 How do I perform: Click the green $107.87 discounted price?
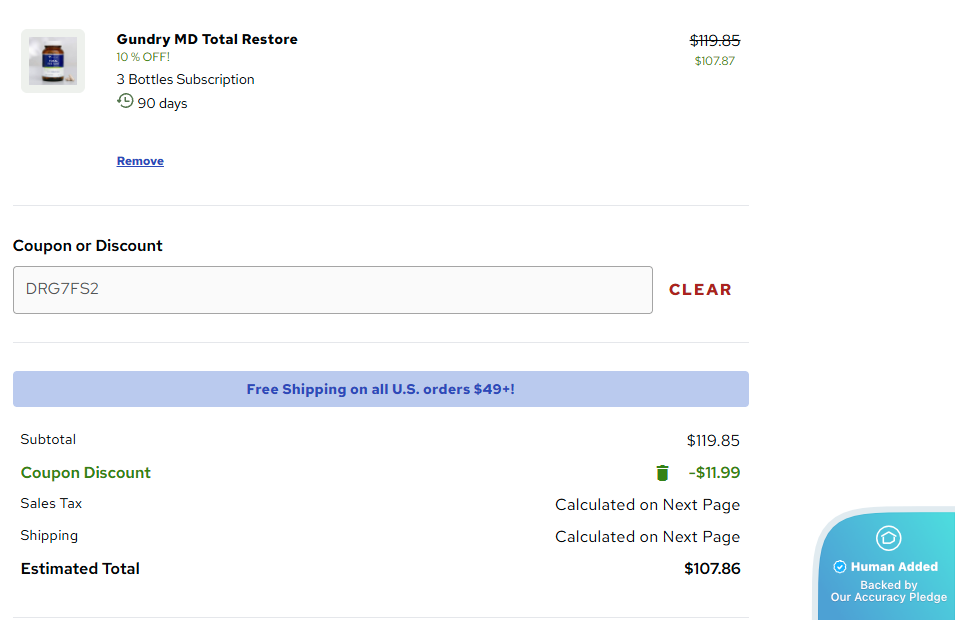(x=714, y=61)
